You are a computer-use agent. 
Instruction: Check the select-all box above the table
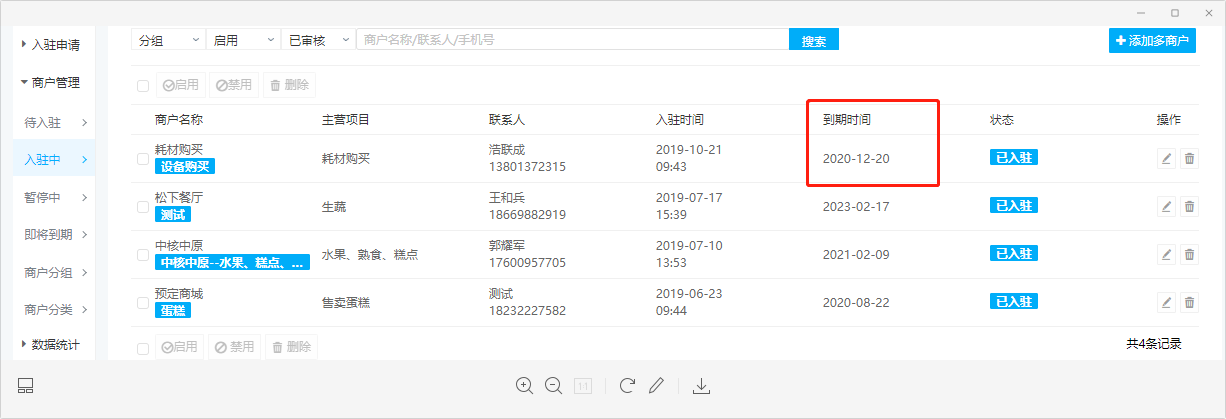143,85
